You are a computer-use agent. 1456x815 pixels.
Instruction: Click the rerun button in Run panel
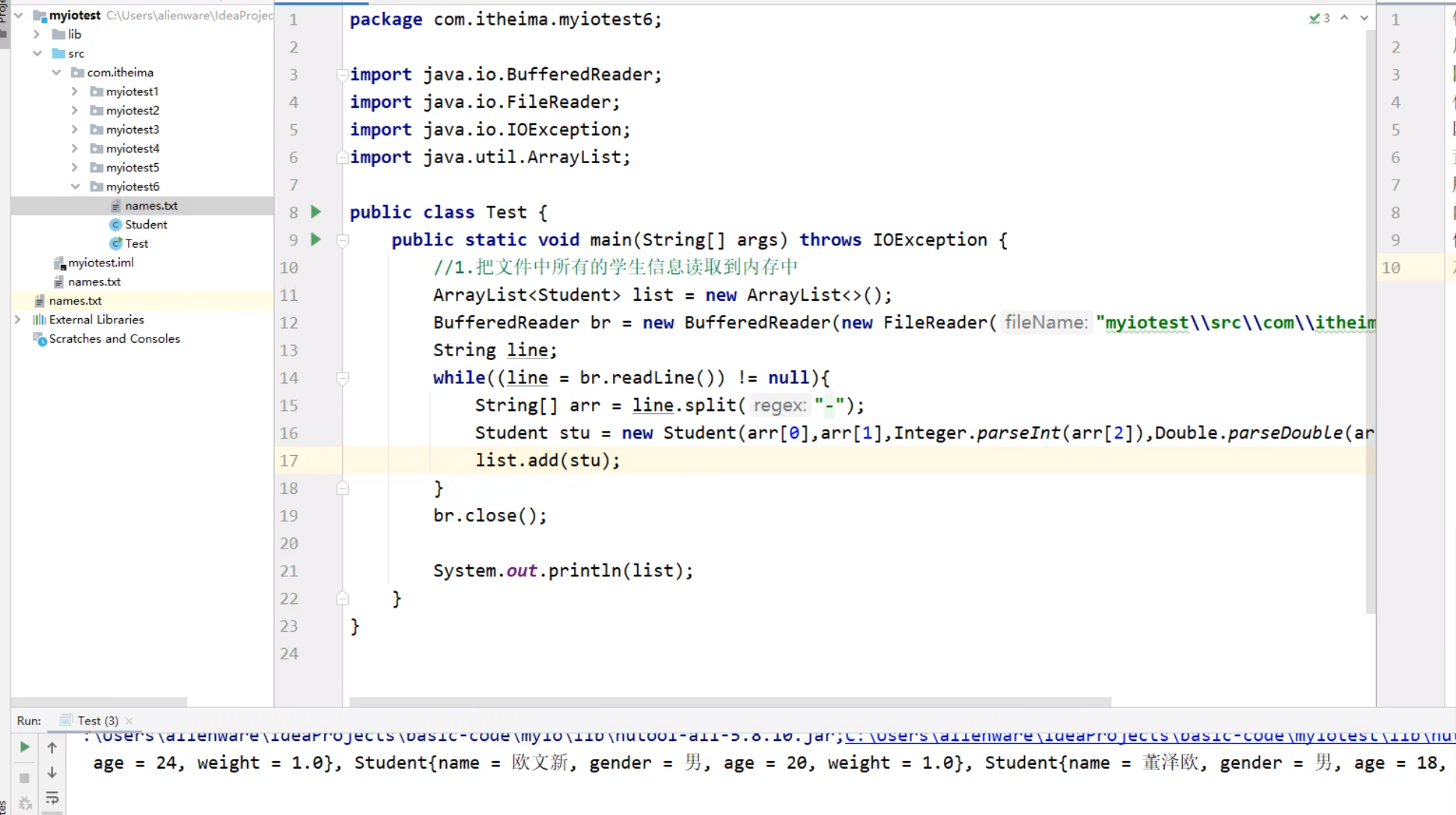(24, 746)
